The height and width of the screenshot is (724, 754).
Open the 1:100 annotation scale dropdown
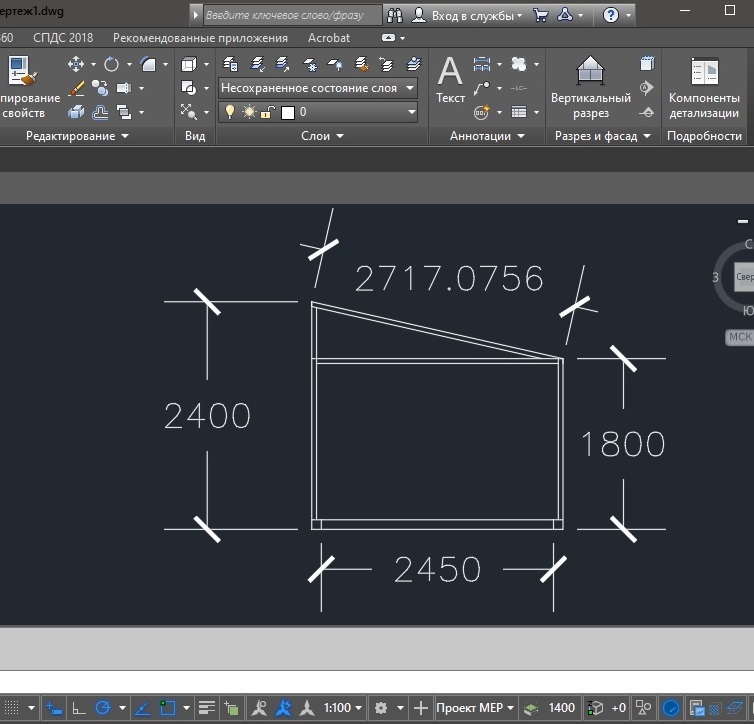(x=342, y=708)
